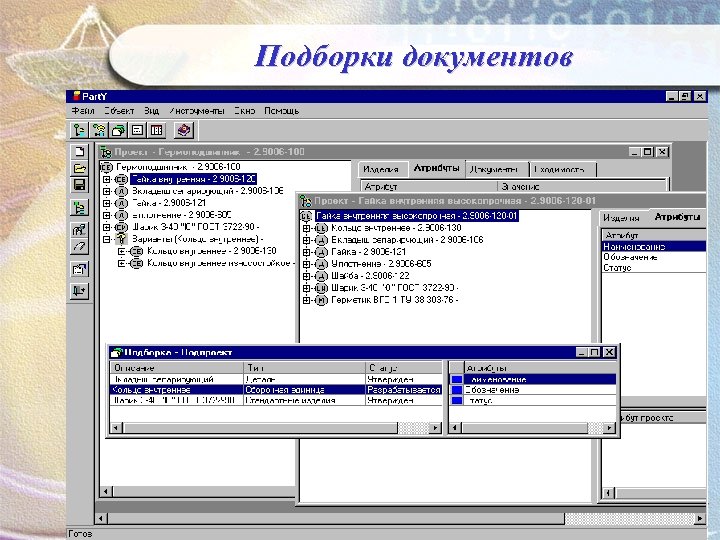This screenshot has width=720, height=540.
Task: Click the М icon beside Герметик ВГО 1
Action: click(321, 300)
